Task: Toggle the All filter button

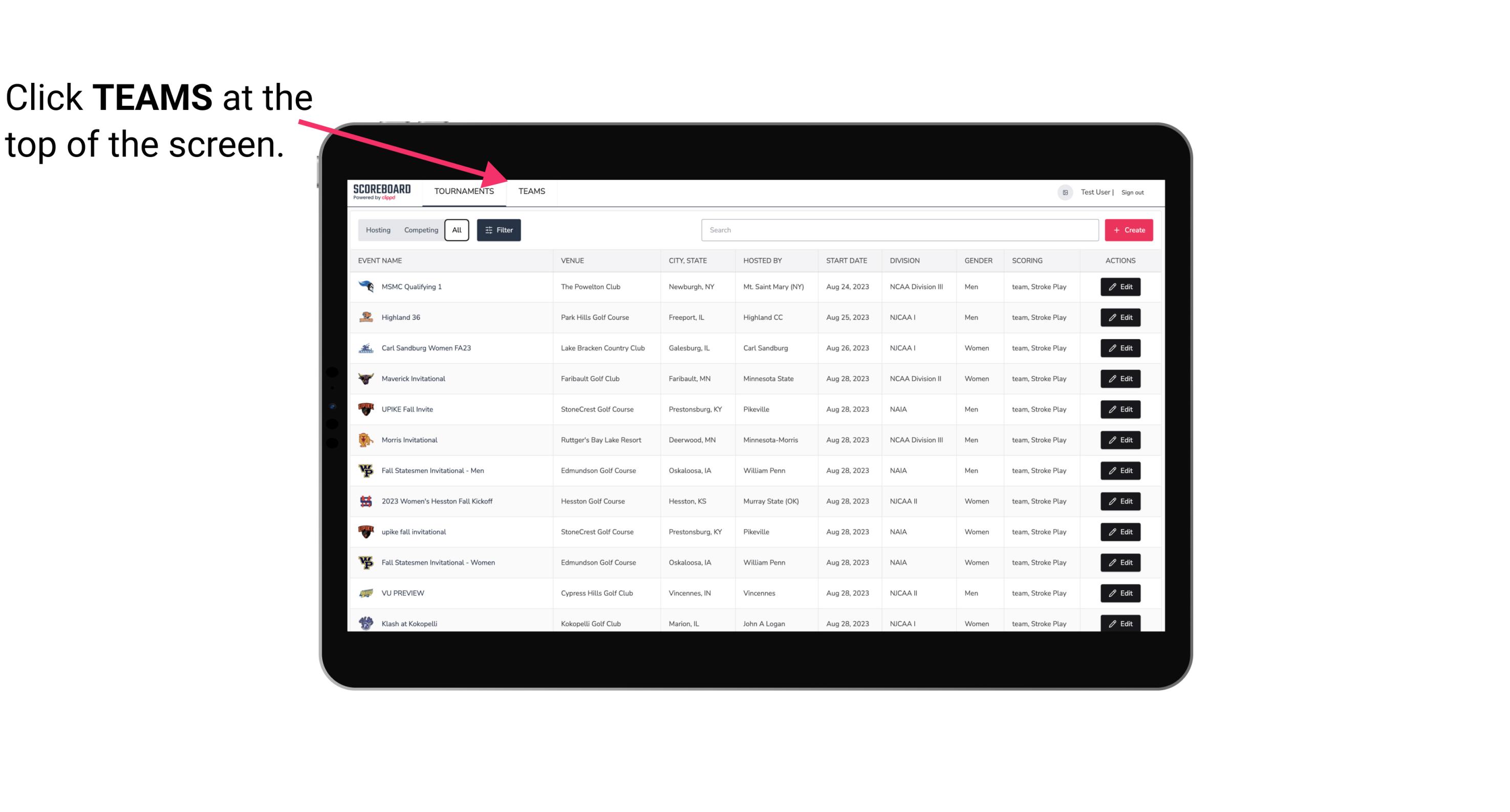Action: click(456, 230)
